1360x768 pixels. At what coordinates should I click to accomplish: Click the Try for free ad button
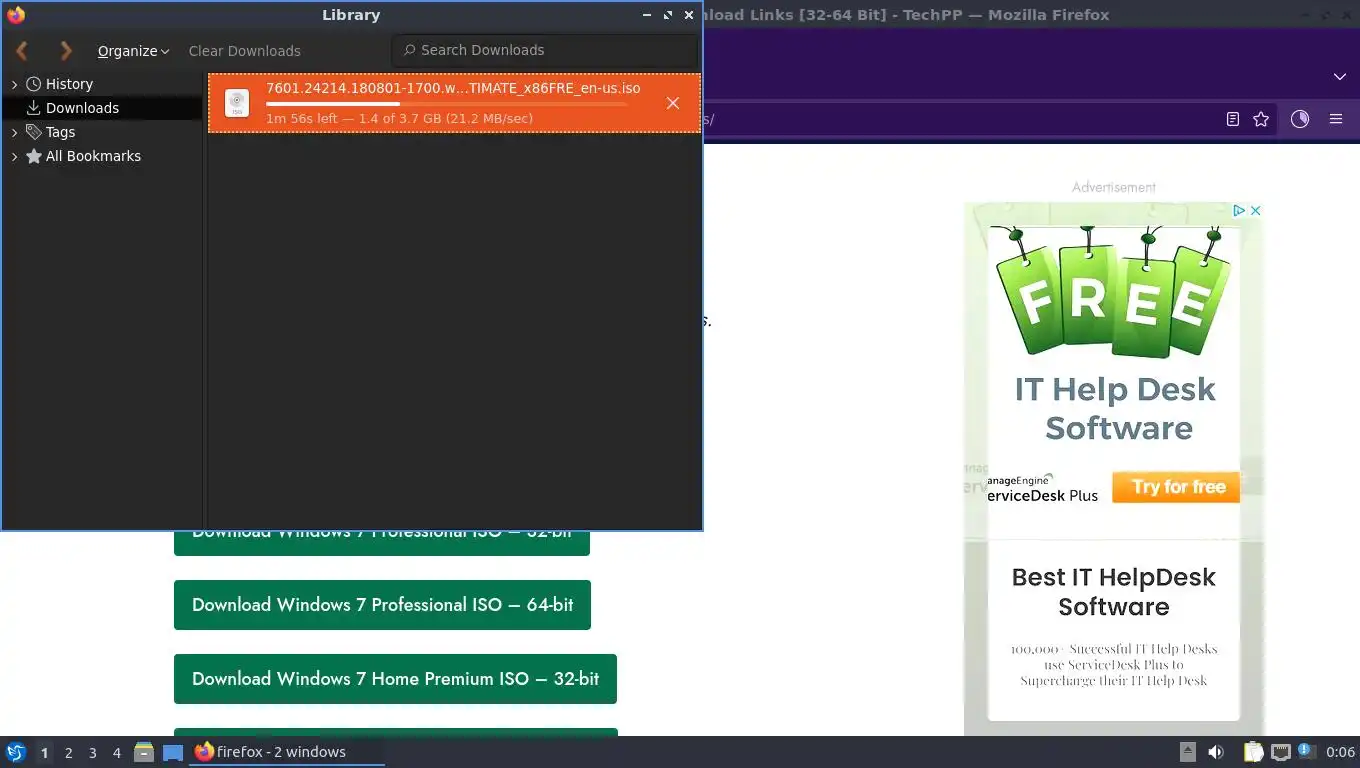(1176, 487)
